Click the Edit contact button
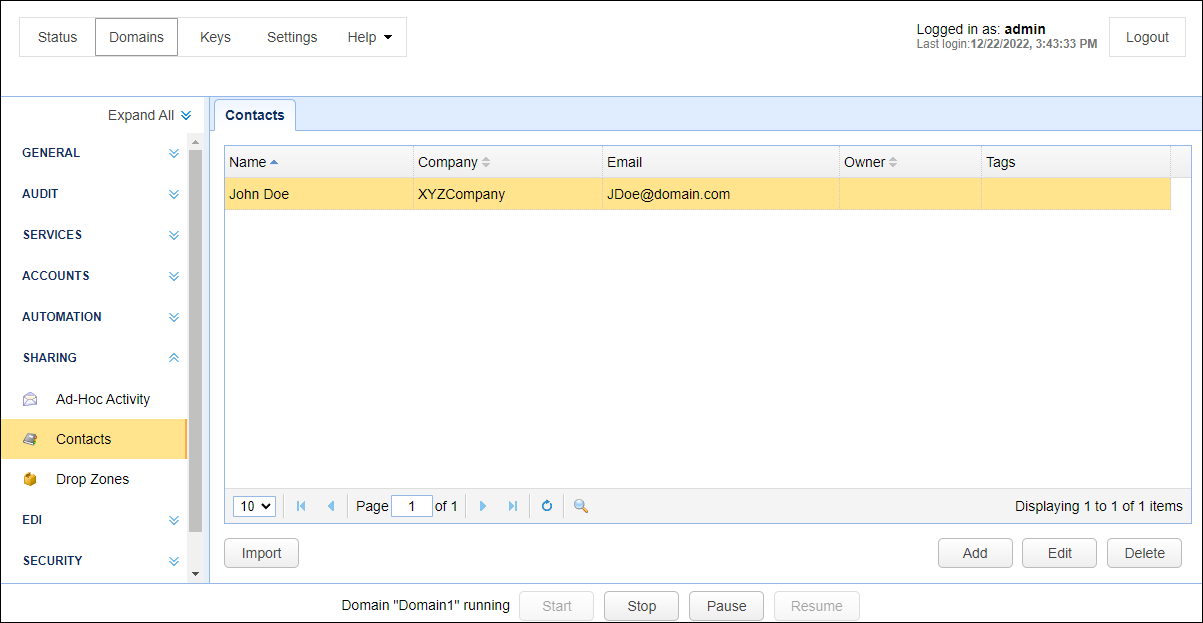The image size is (1203, 623). click(x=1060, y=553)
